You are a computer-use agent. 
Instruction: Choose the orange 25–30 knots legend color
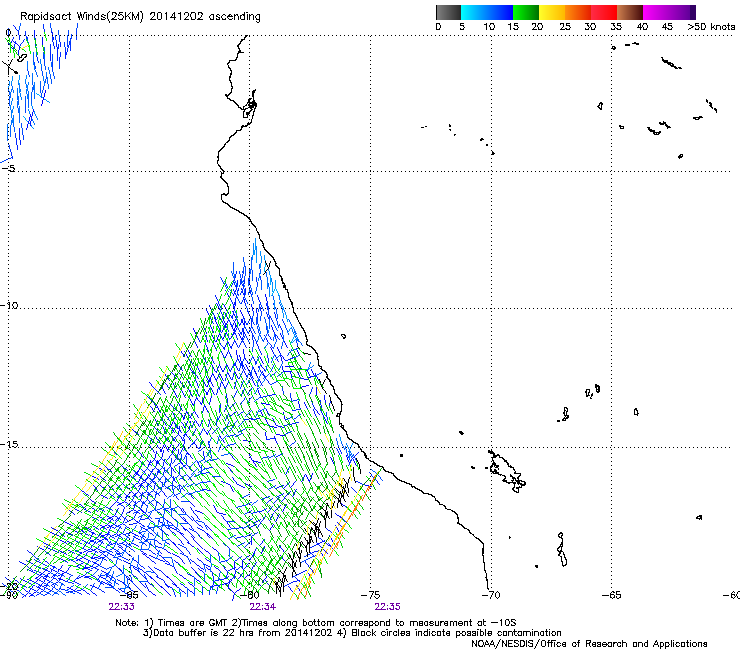(x=578, y=12)
